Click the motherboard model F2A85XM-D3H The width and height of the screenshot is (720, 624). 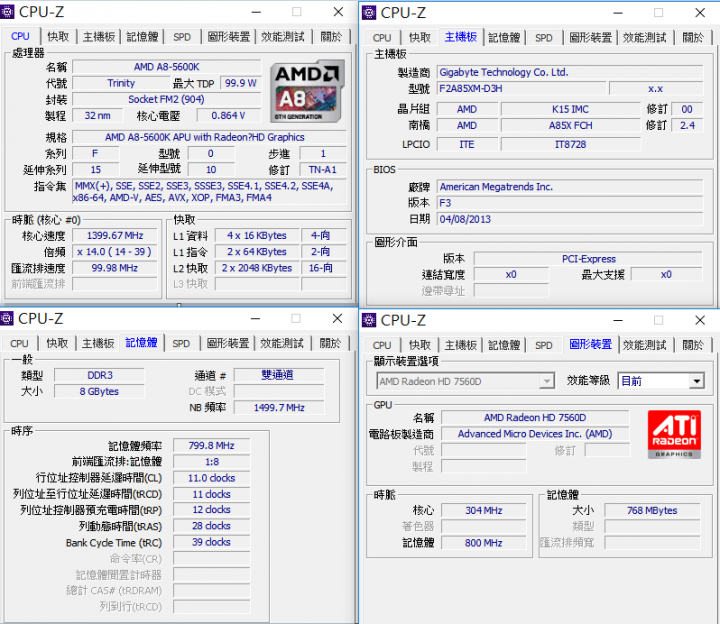(521, 89)
